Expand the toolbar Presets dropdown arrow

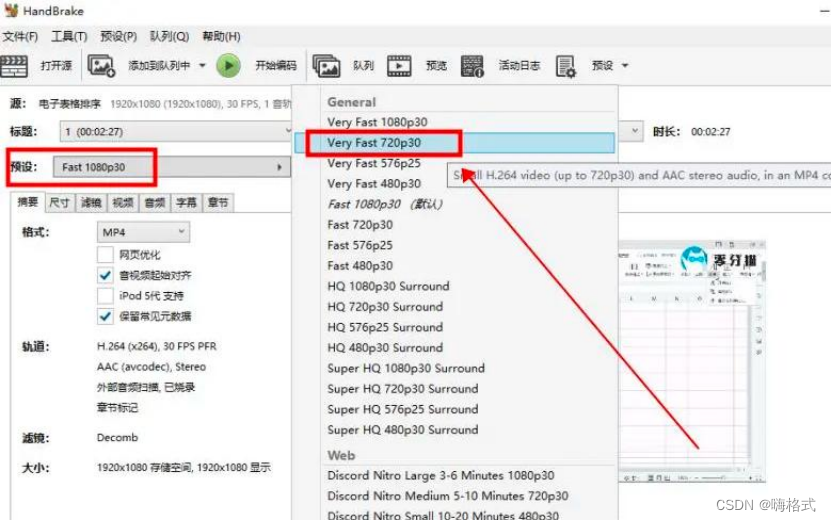coord(625,66)
